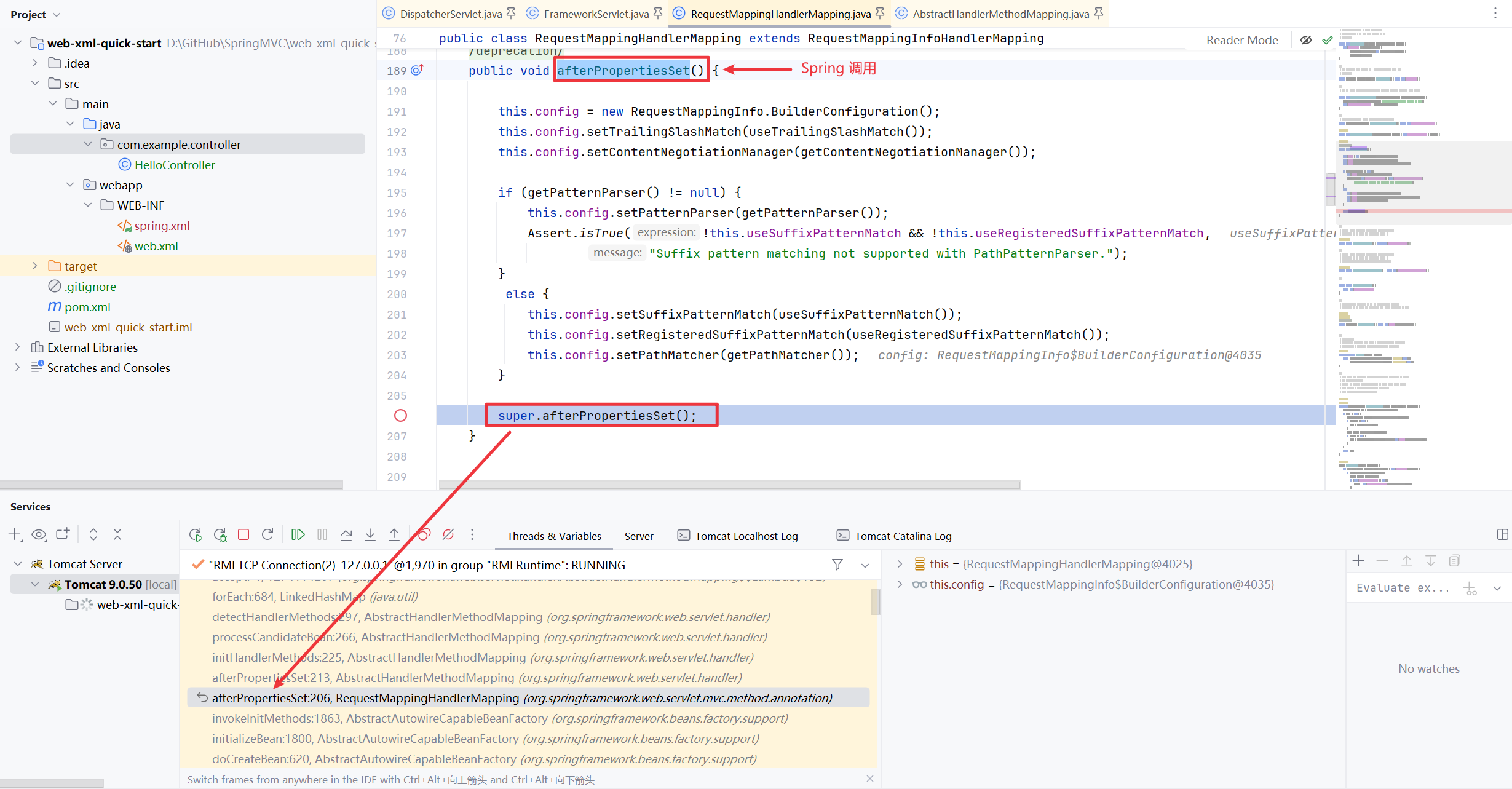The height and width of the screenshot is (789, 1512).
Task: Expand the target folder
Action: coord(35,266)
